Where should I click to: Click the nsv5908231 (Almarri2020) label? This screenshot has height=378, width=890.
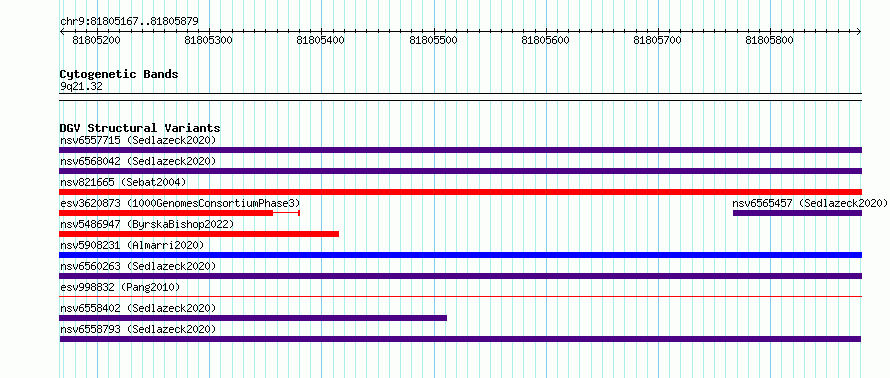pos(132,245)
